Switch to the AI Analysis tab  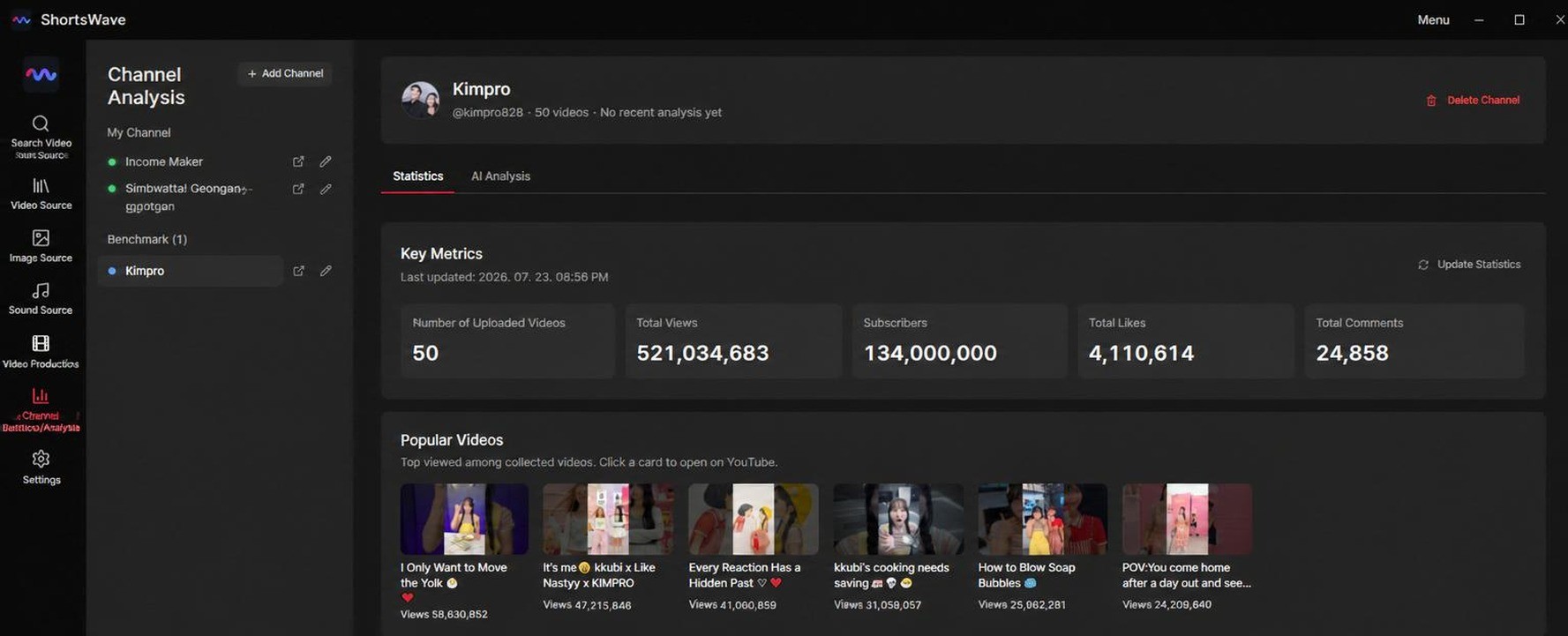pos(500,176)
